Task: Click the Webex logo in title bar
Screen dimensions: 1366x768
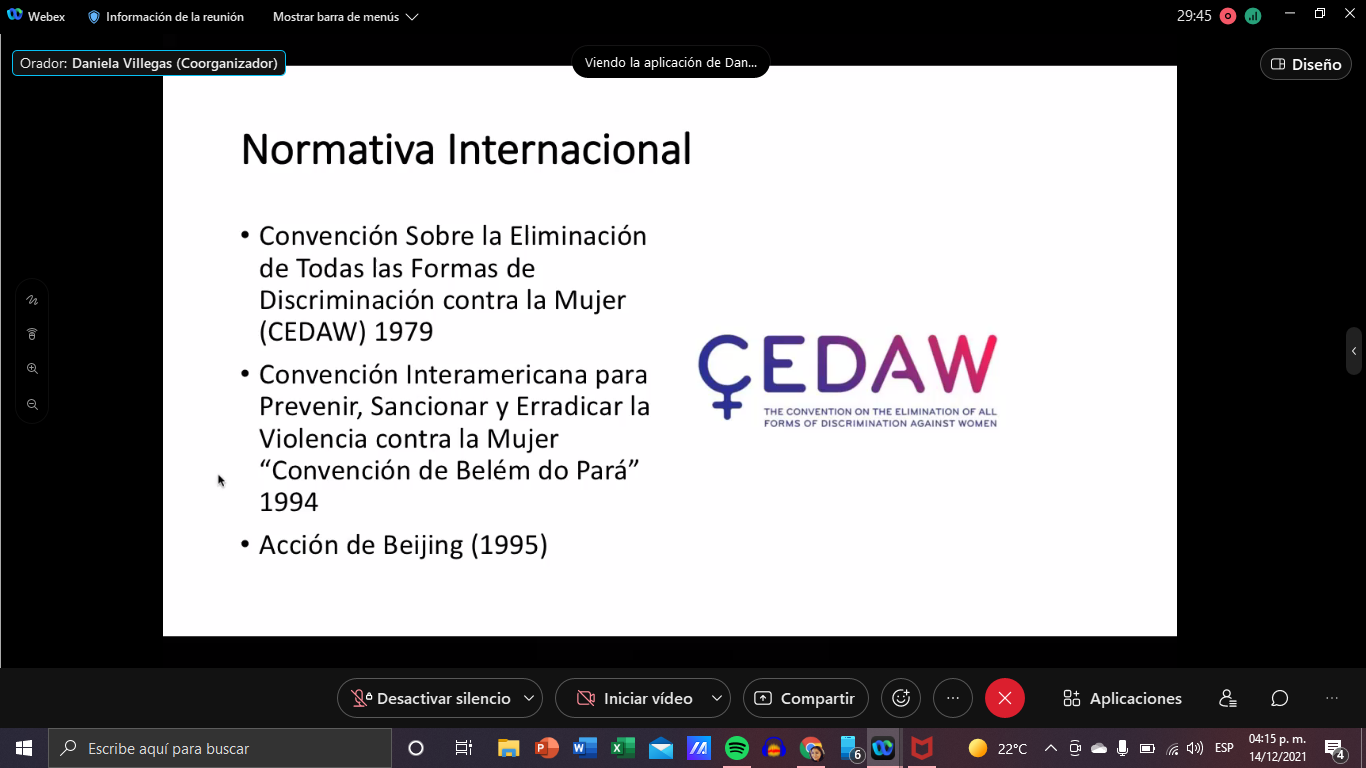Action: (15, 16)
